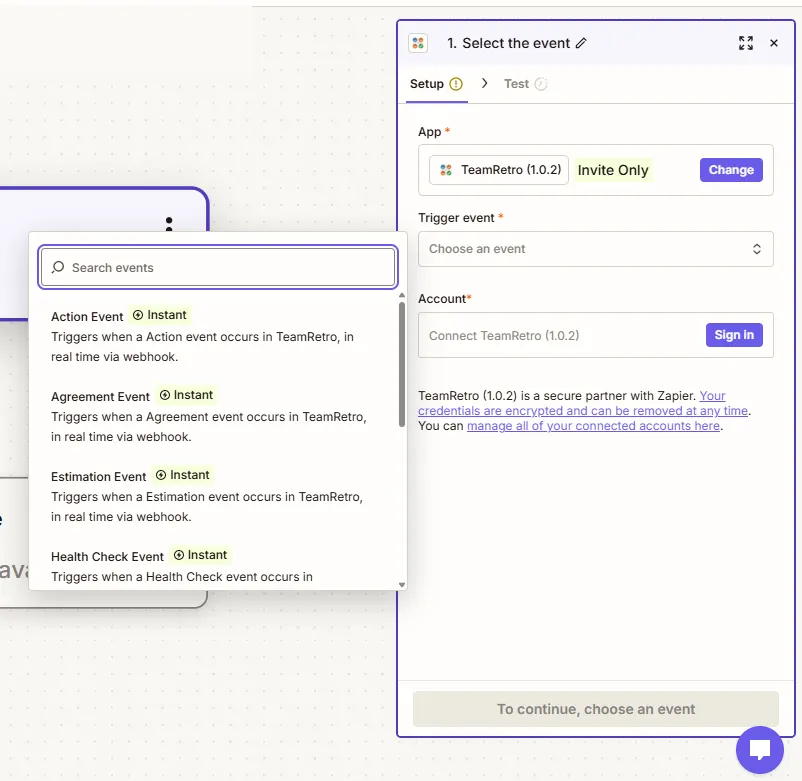This screenshot has height=781, width=802.
Task: Close the Select the event panel
Action: click(774, 43)
